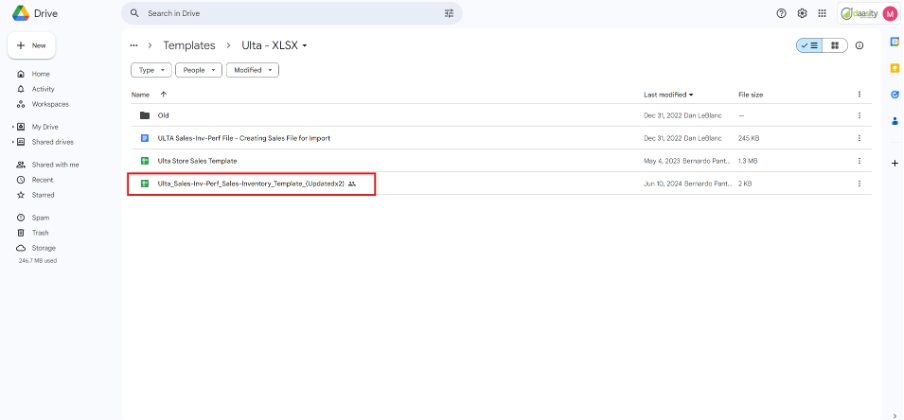Reverse the Name sort direction arrow
This screenshot has width=904, height=420.
click(x=163, y=94)
